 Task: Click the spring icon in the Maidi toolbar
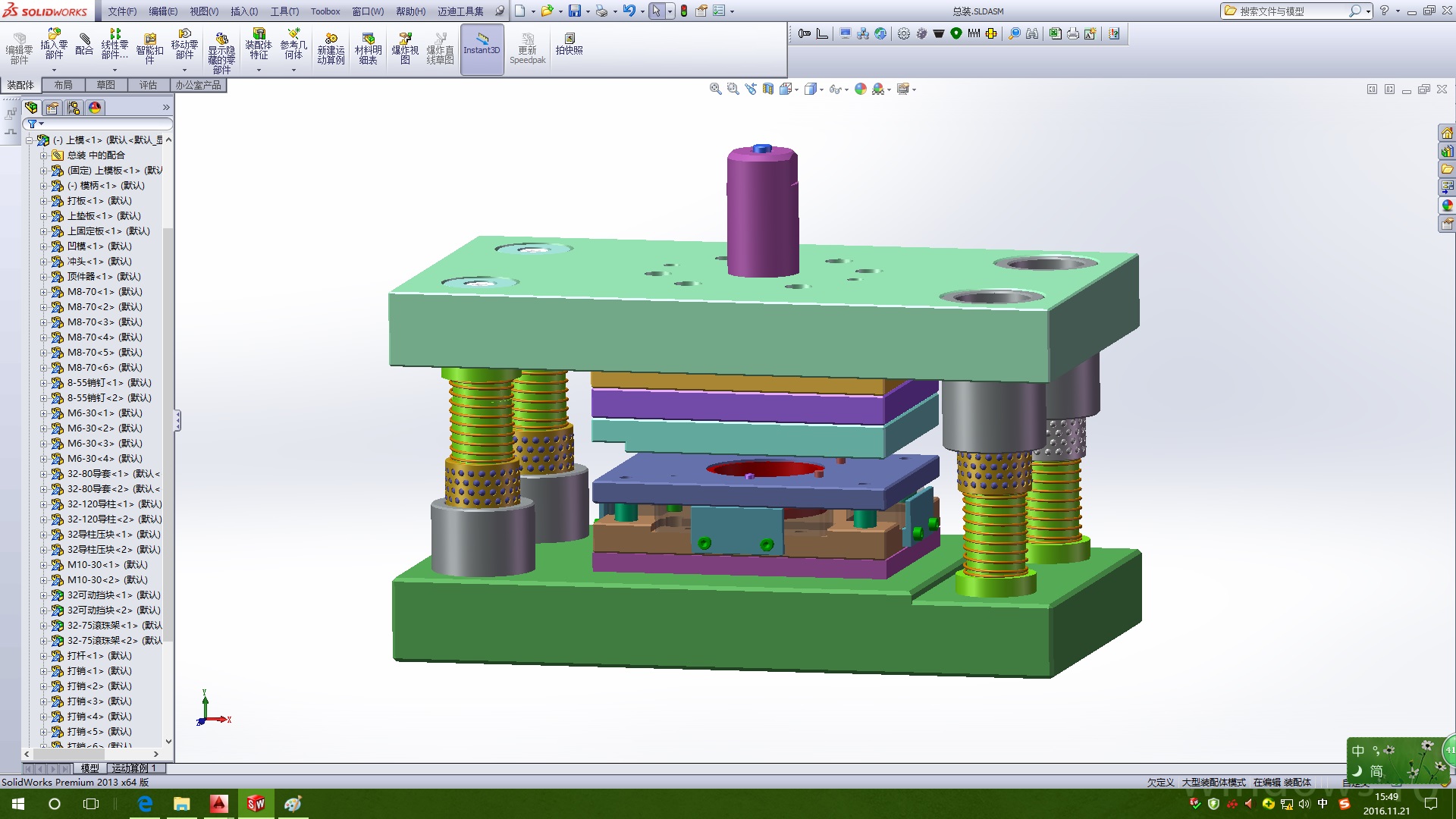click(x=974, y=33)
